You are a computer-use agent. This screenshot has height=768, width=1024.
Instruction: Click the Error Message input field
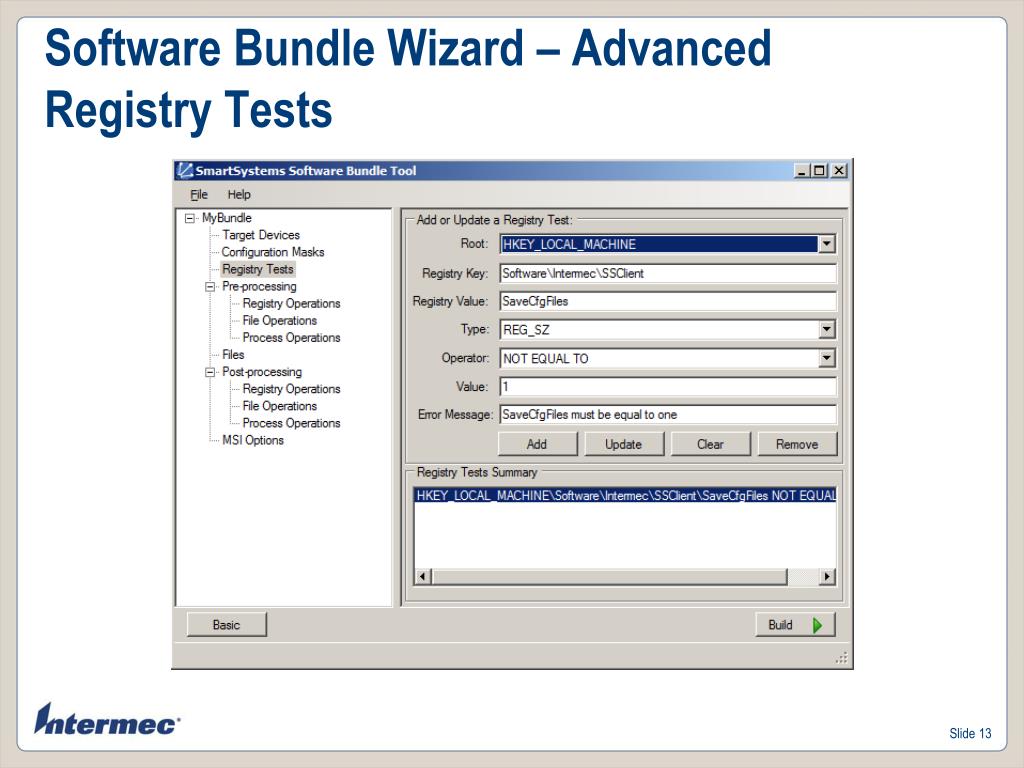point(668,415)
